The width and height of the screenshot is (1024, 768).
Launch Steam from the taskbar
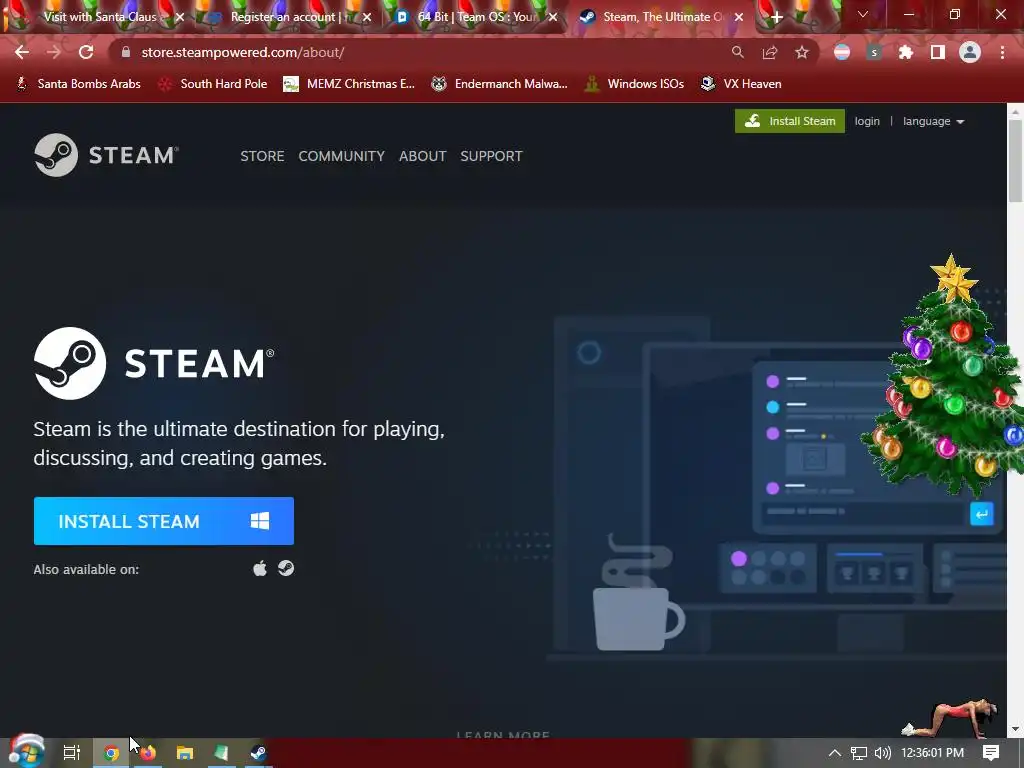click(x=258, y=753)
